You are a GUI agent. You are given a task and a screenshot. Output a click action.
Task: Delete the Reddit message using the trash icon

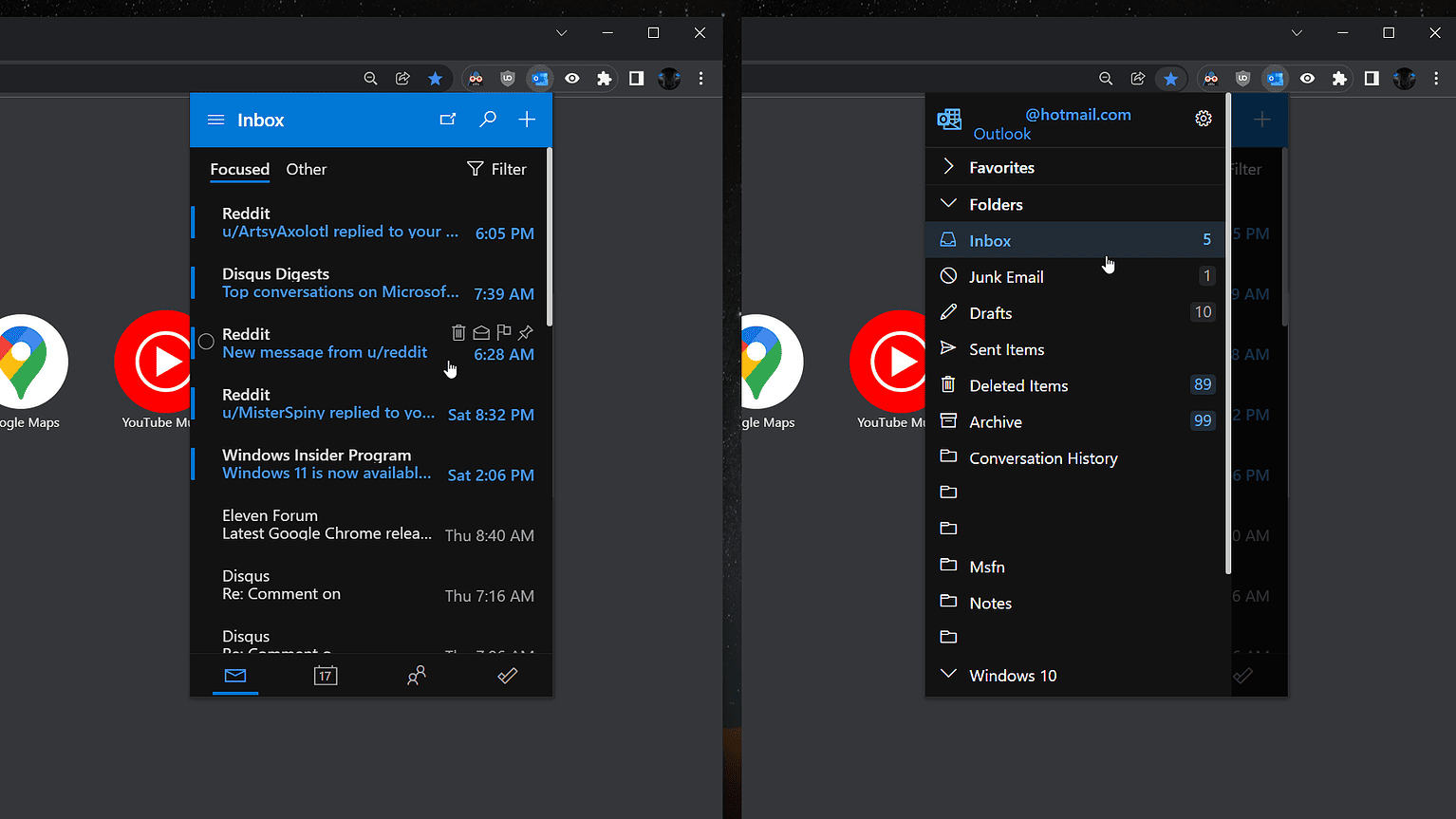[x=458, y=332]
